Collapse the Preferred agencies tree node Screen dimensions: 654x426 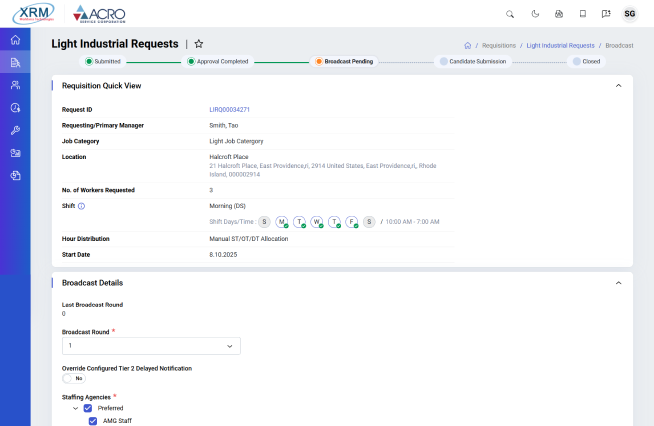[x=74, y=408]
